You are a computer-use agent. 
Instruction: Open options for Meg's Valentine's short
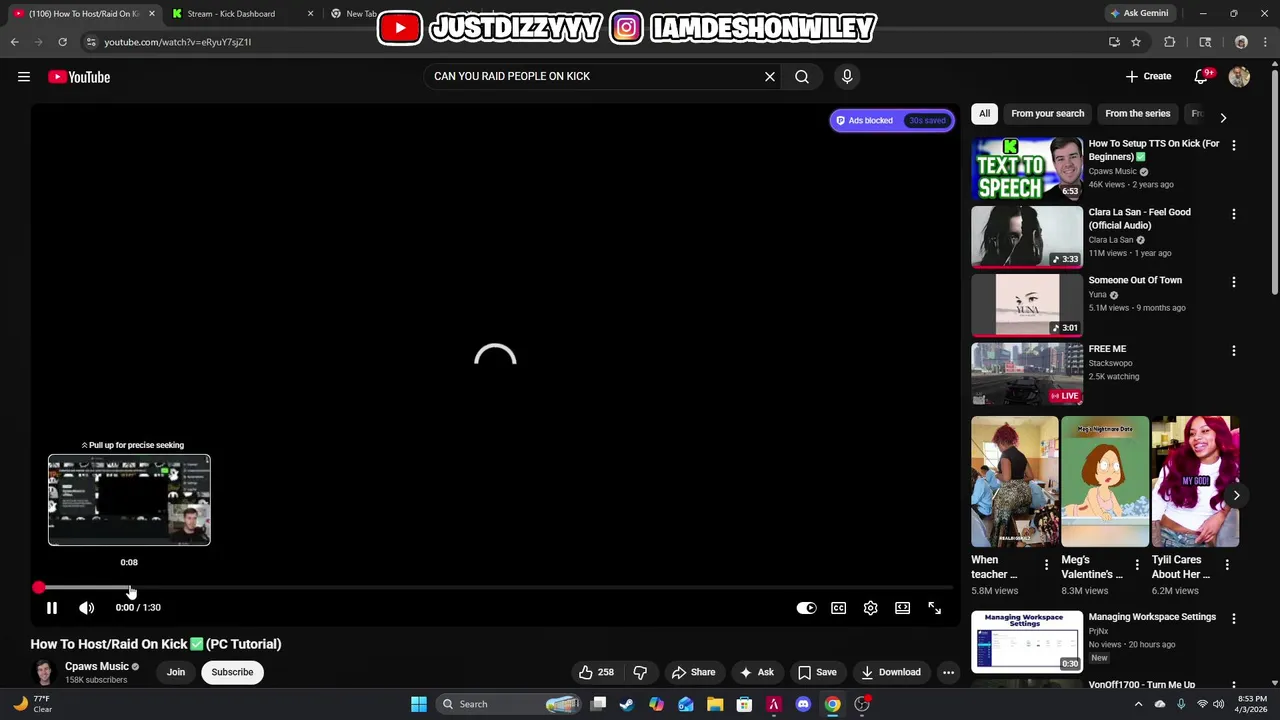tap(1136, 565)
